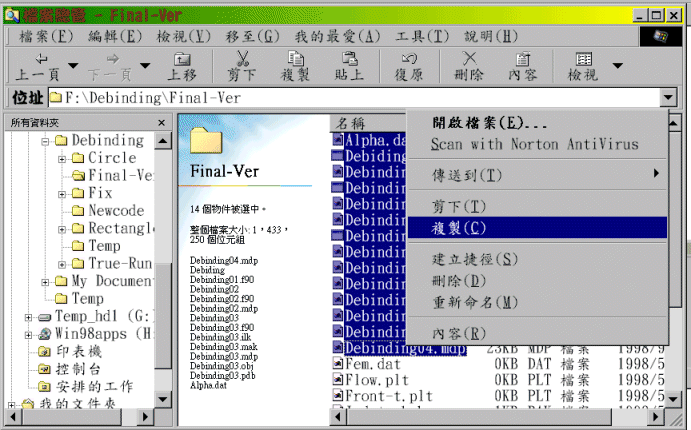The image size is (691, 430).
Task: Expand the My Documents tree node
Action: point(46,282)
